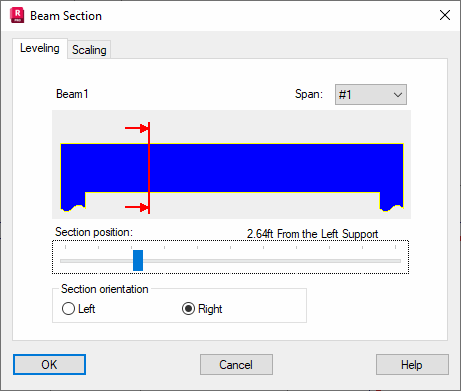Click the left support of the beam
Screen dimensions: 461x391
73,201
